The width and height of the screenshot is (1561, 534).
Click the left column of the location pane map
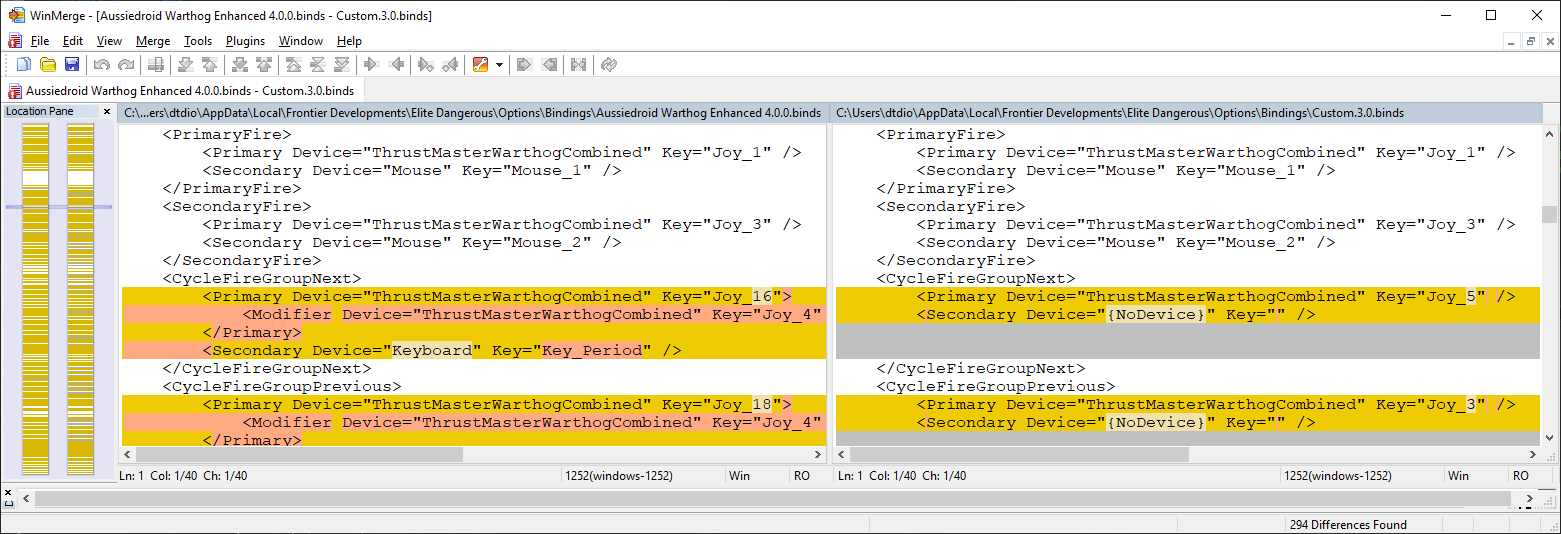36,299
